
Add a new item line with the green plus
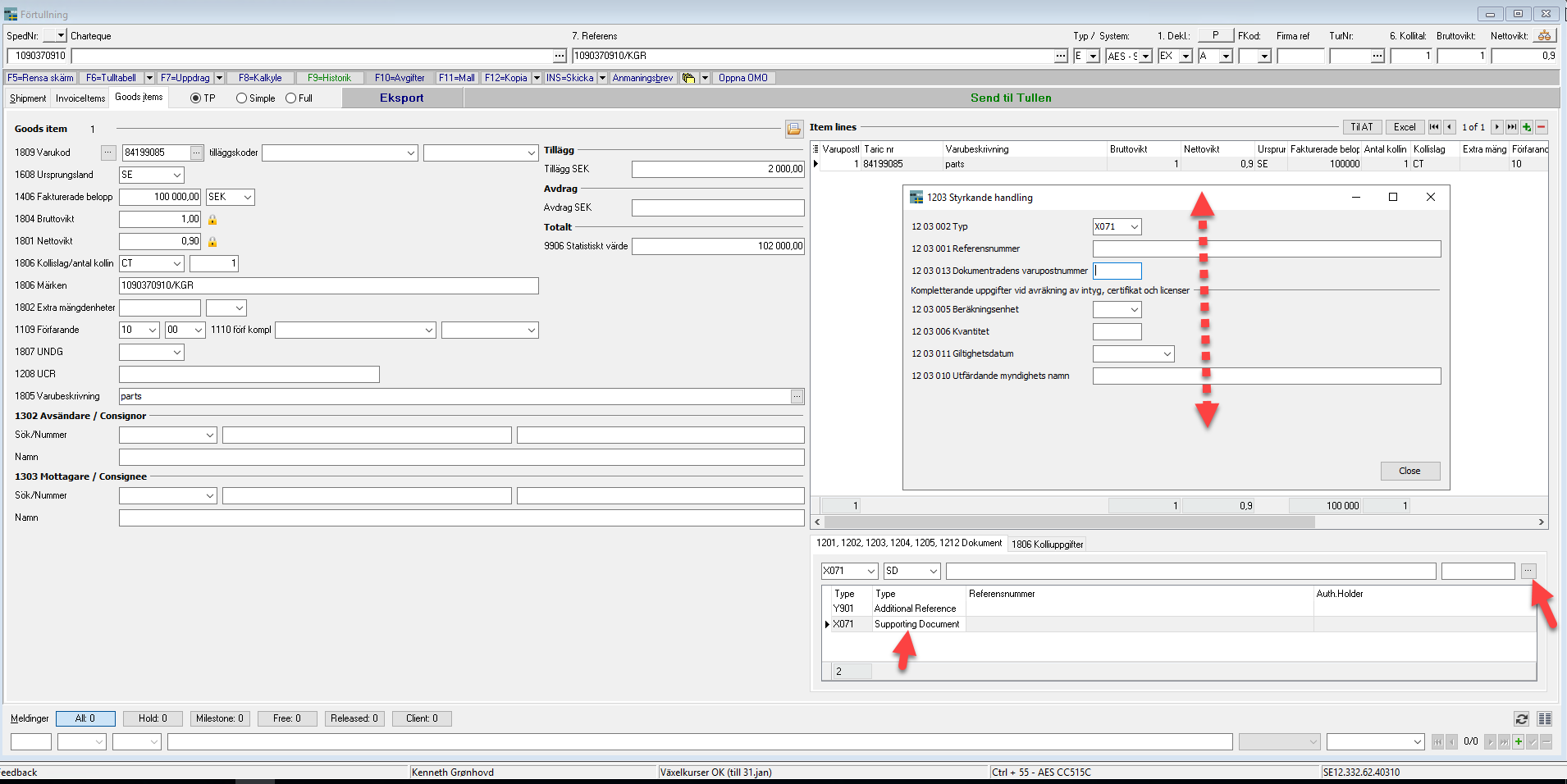1527,127
